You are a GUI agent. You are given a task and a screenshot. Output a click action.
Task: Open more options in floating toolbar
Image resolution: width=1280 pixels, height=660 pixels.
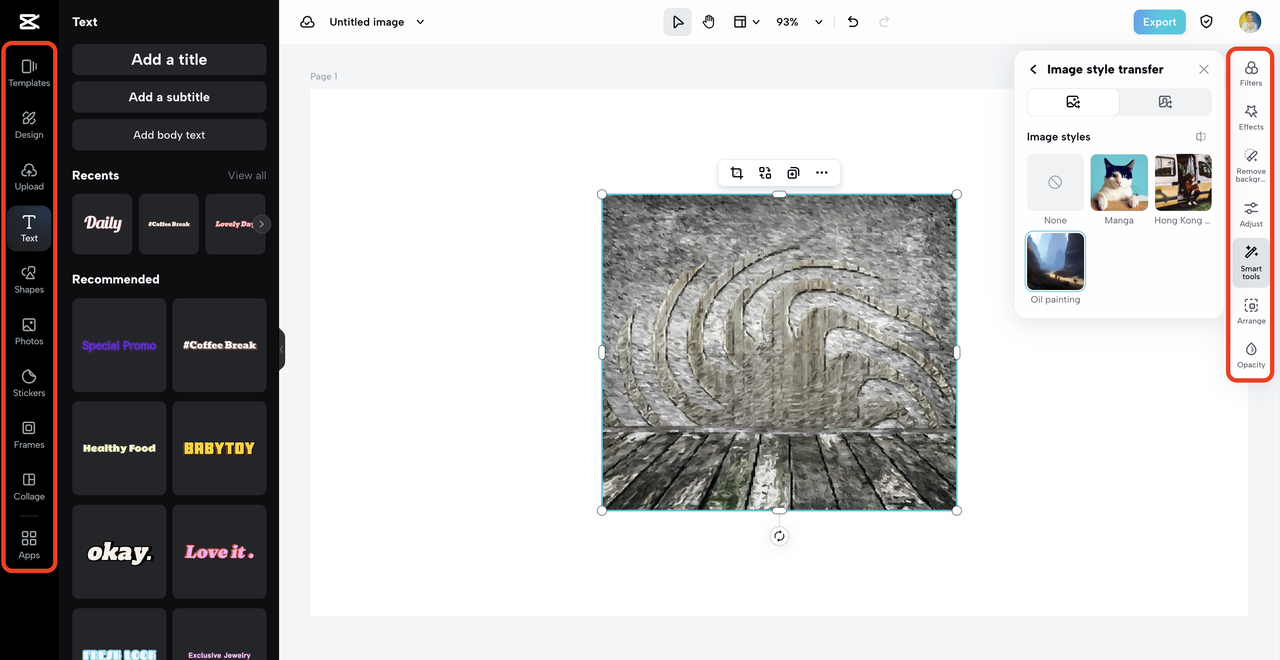coord(821,173)
